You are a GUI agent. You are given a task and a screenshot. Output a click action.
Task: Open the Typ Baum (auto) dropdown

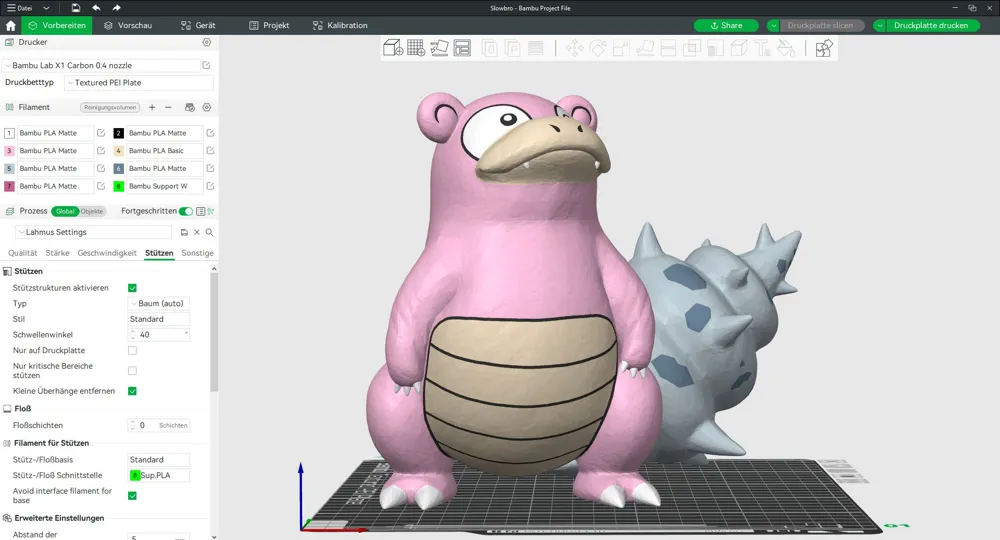tap(159, 303)
